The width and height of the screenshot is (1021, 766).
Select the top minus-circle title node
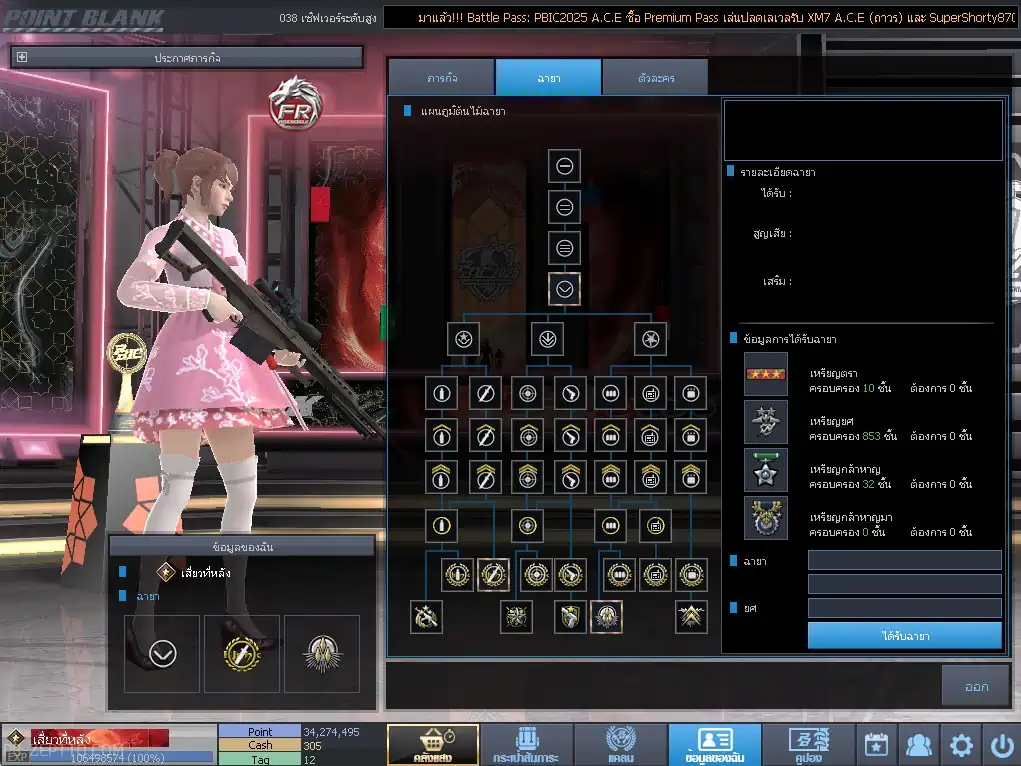[x=565, y=166]
